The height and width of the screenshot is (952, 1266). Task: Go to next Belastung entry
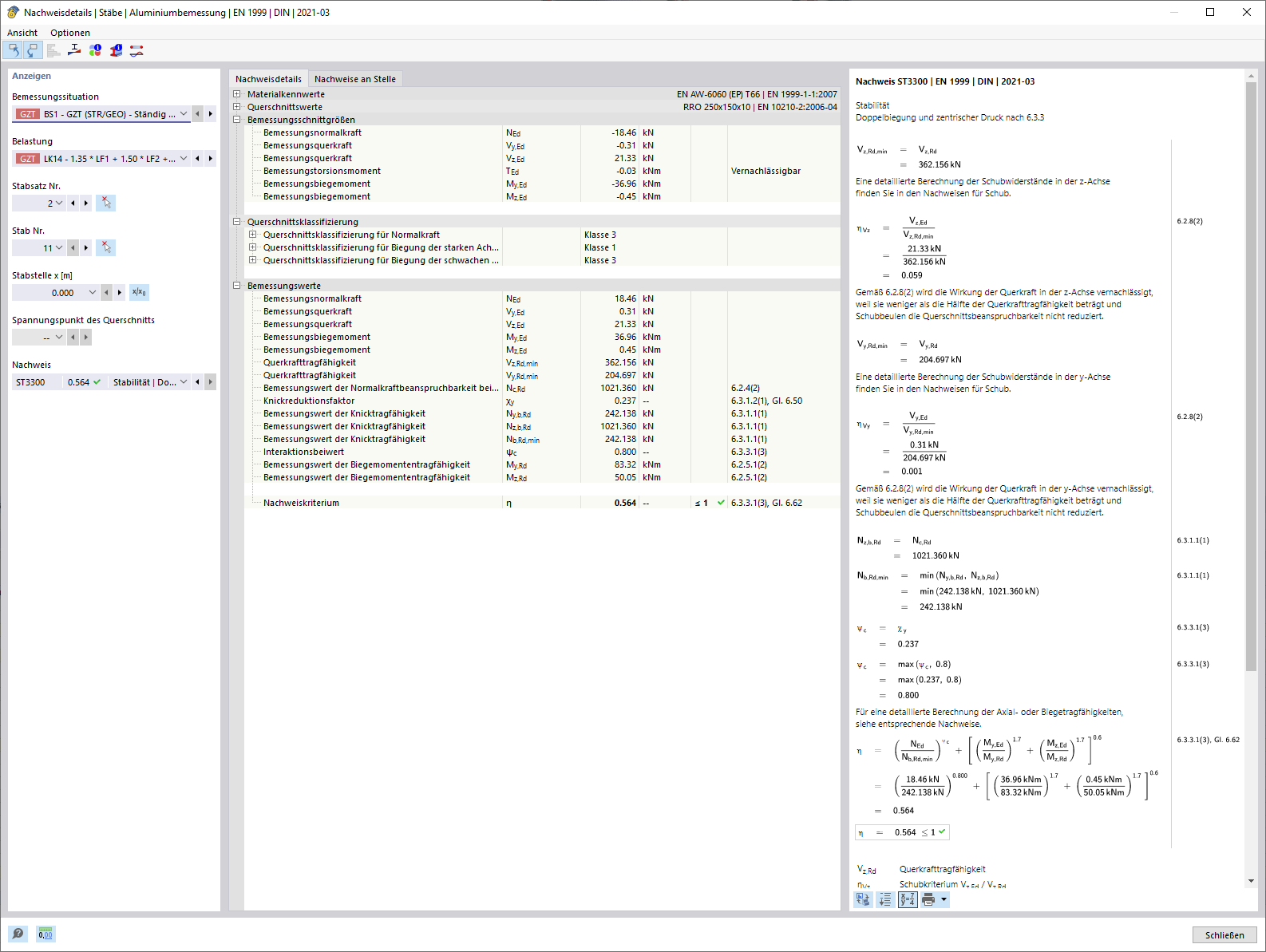coord(211,159)
